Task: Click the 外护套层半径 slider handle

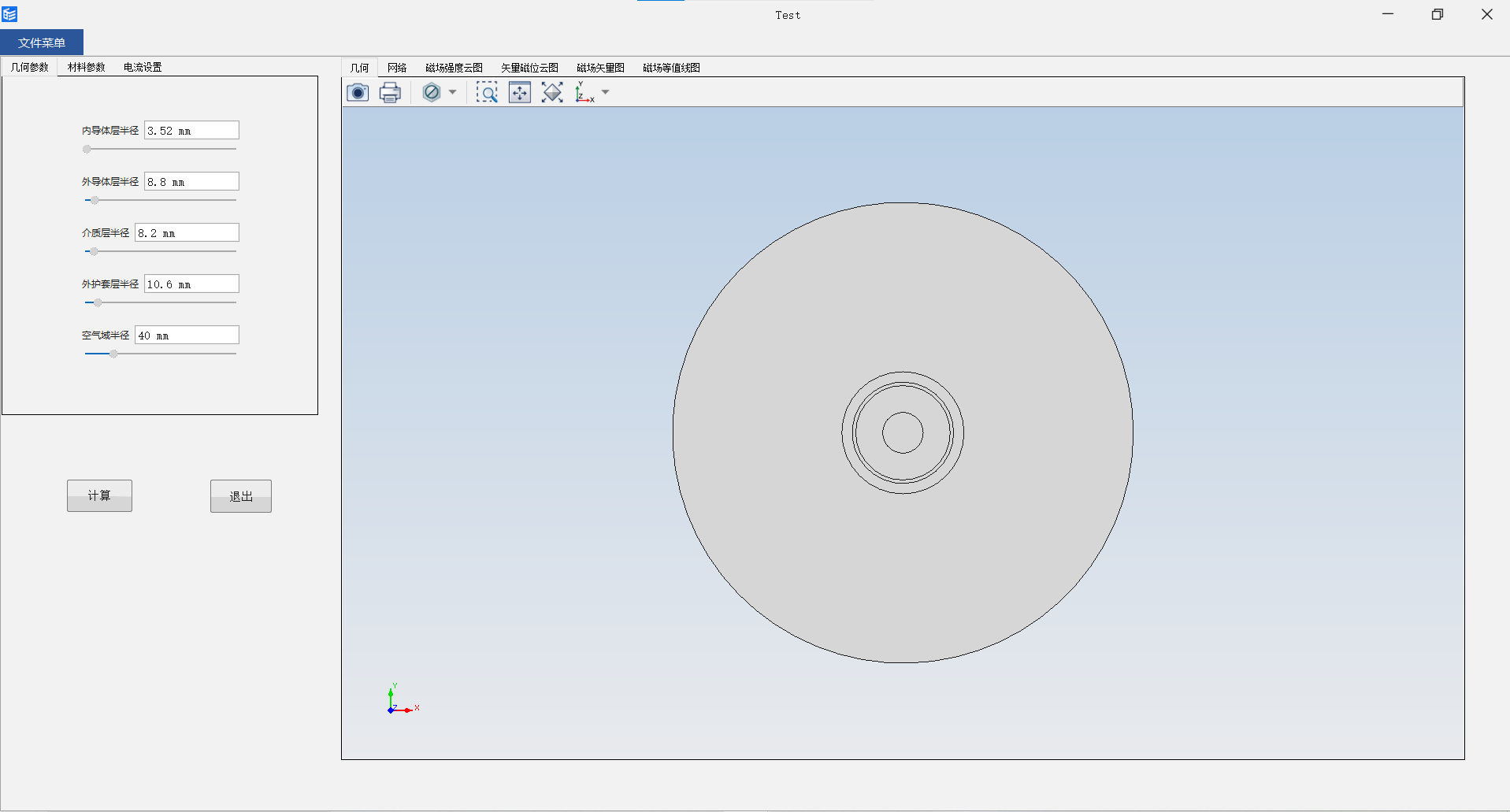Action: (x=98, y=302)
